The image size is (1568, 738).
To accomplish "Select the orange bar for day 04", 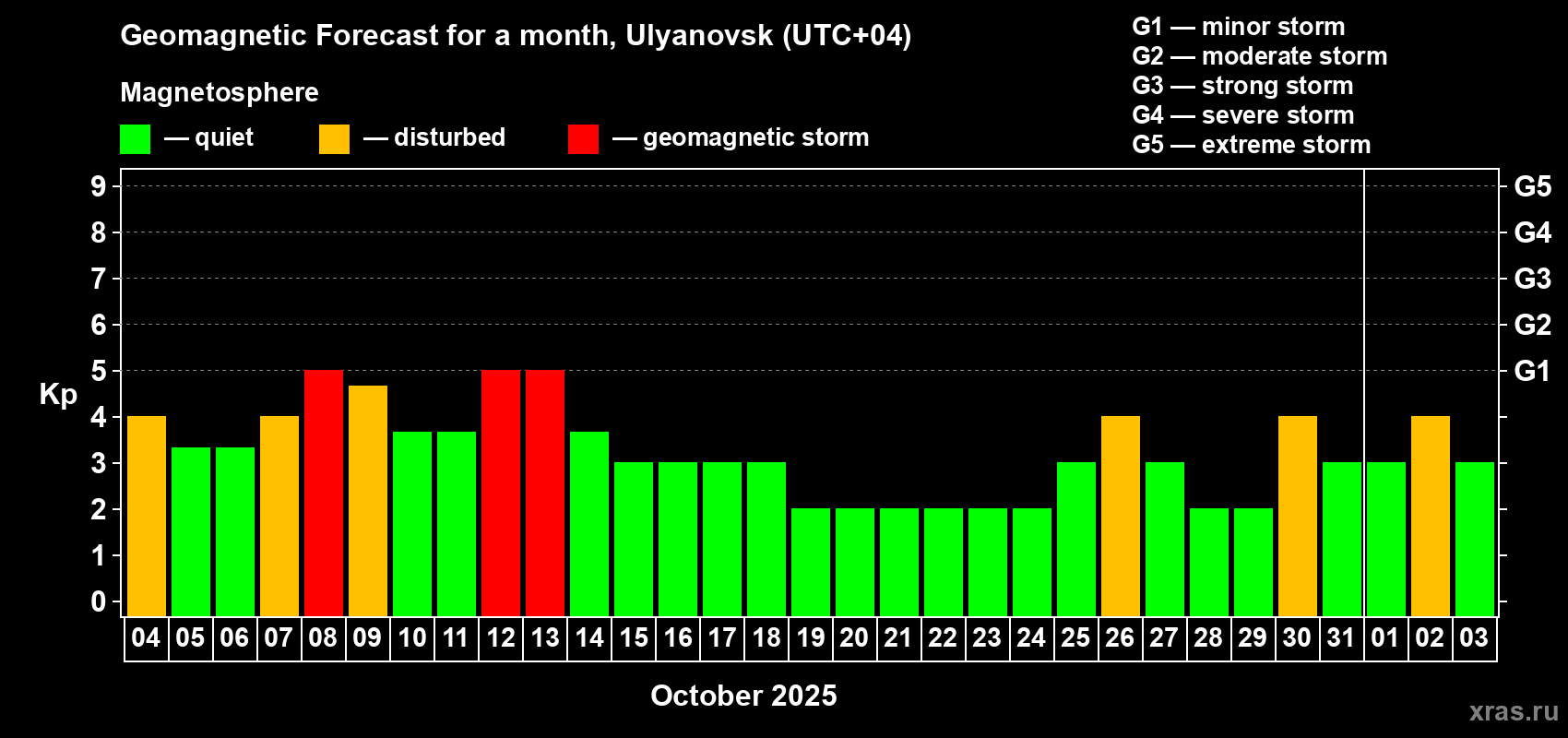I will (147, 517).
